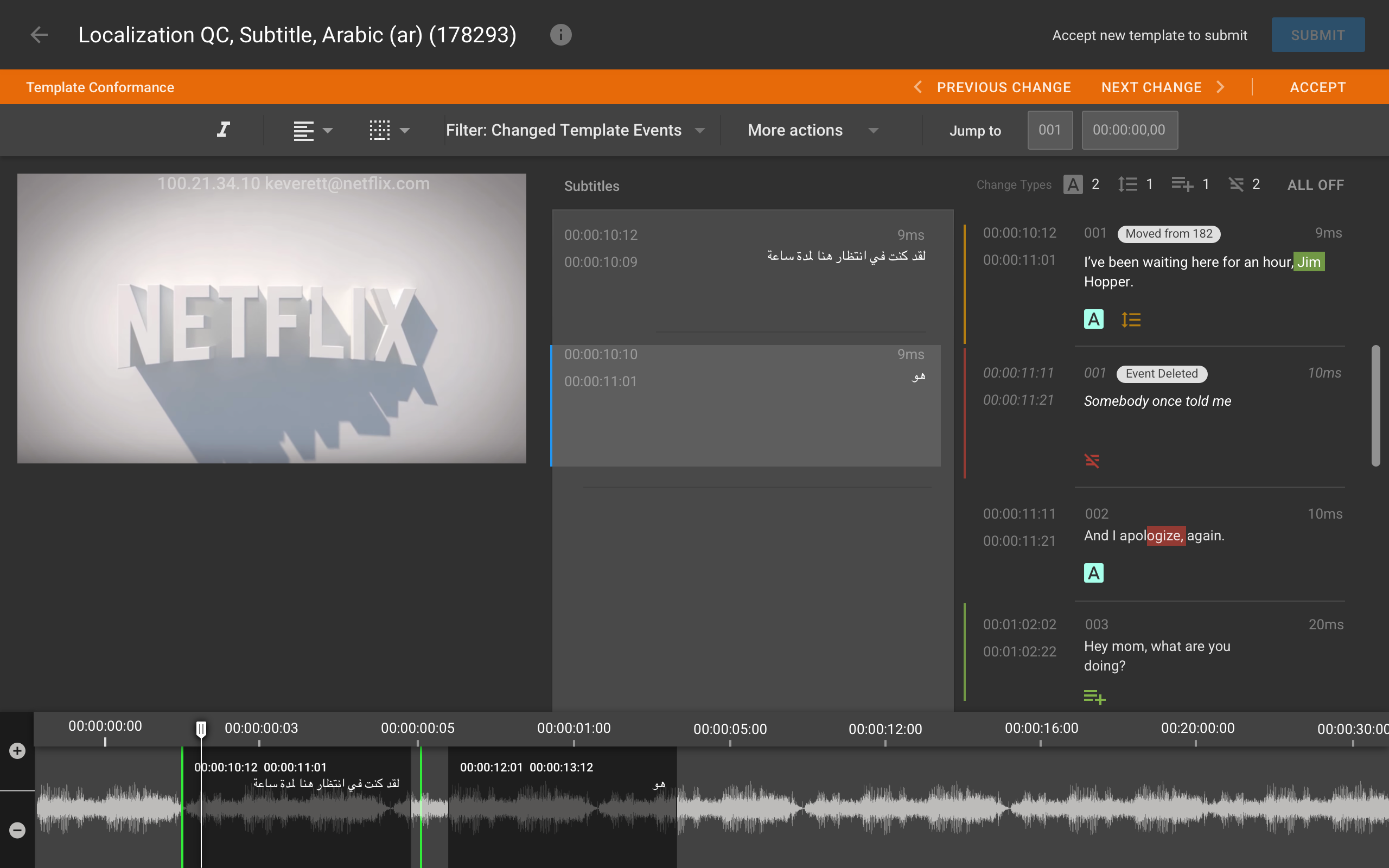This screenshot has height=868, width=1389.
Task: Click the timeline playhead marker
Action: 201,729
